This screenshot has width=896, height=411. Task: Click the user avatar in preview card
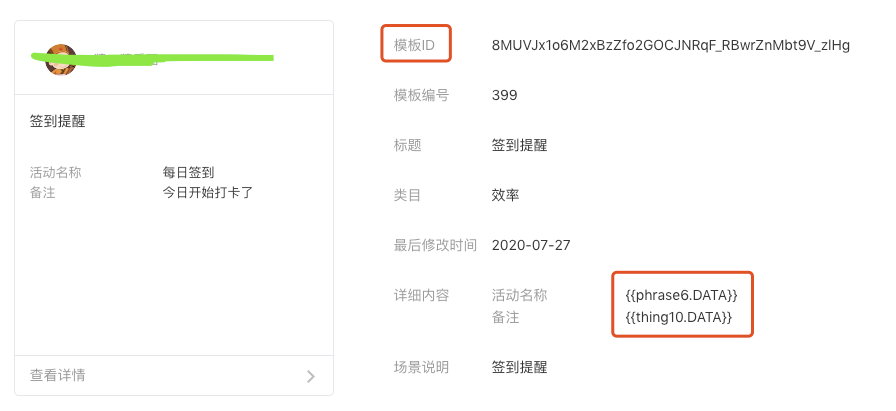point(61,59)
